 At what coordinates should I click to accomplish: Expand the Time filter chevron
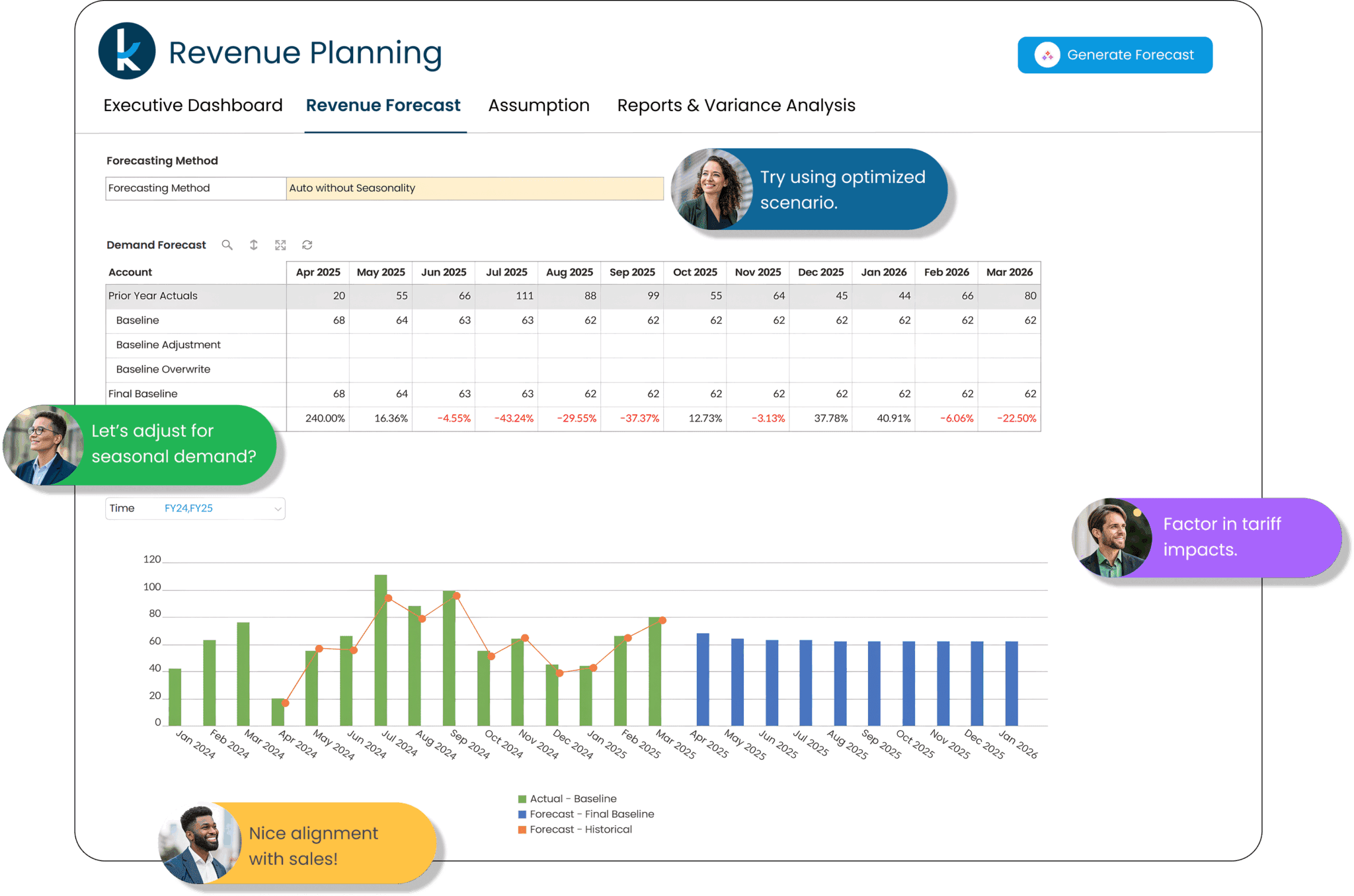277,508
